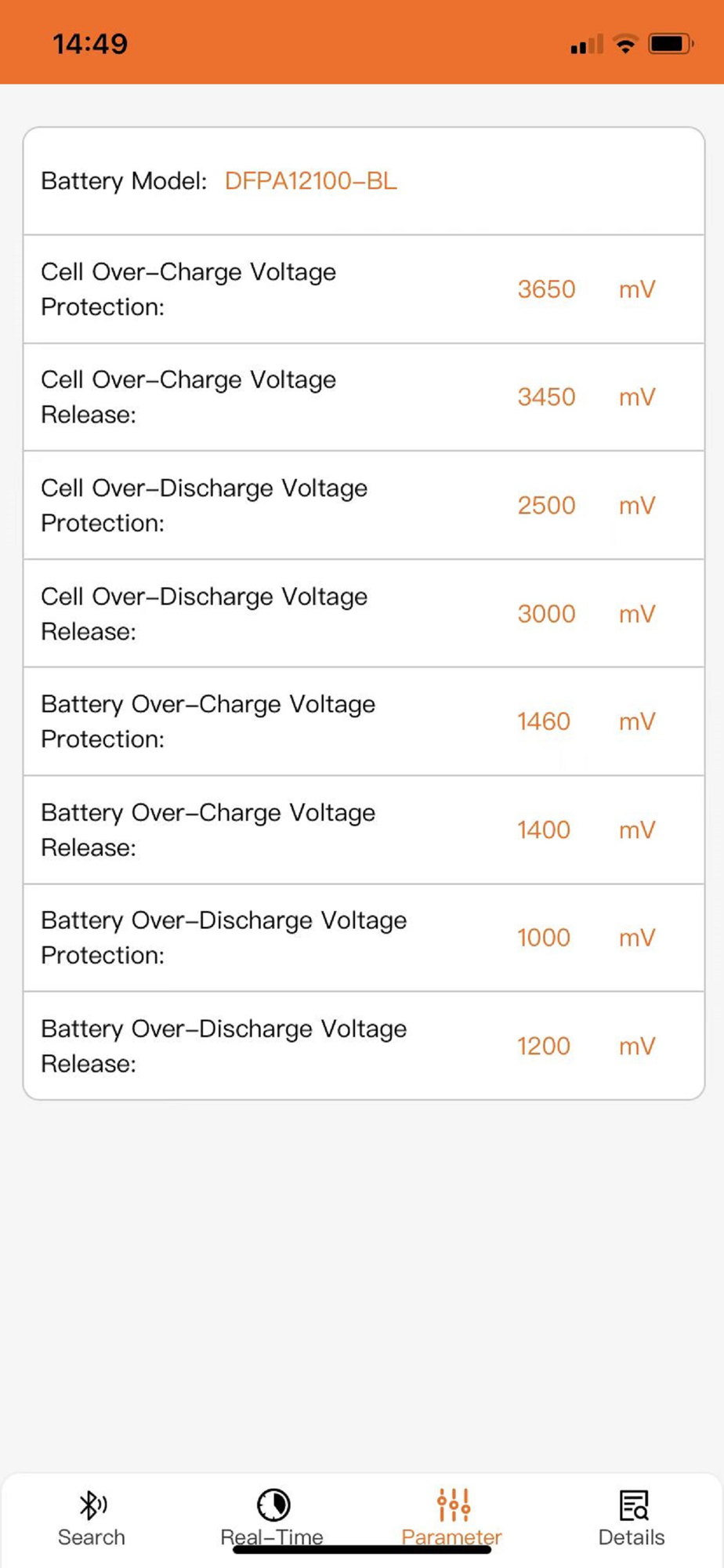724x1568 pixels.
Task: Select the Real-Time tab label
Action: click(x=272, y=1537)
